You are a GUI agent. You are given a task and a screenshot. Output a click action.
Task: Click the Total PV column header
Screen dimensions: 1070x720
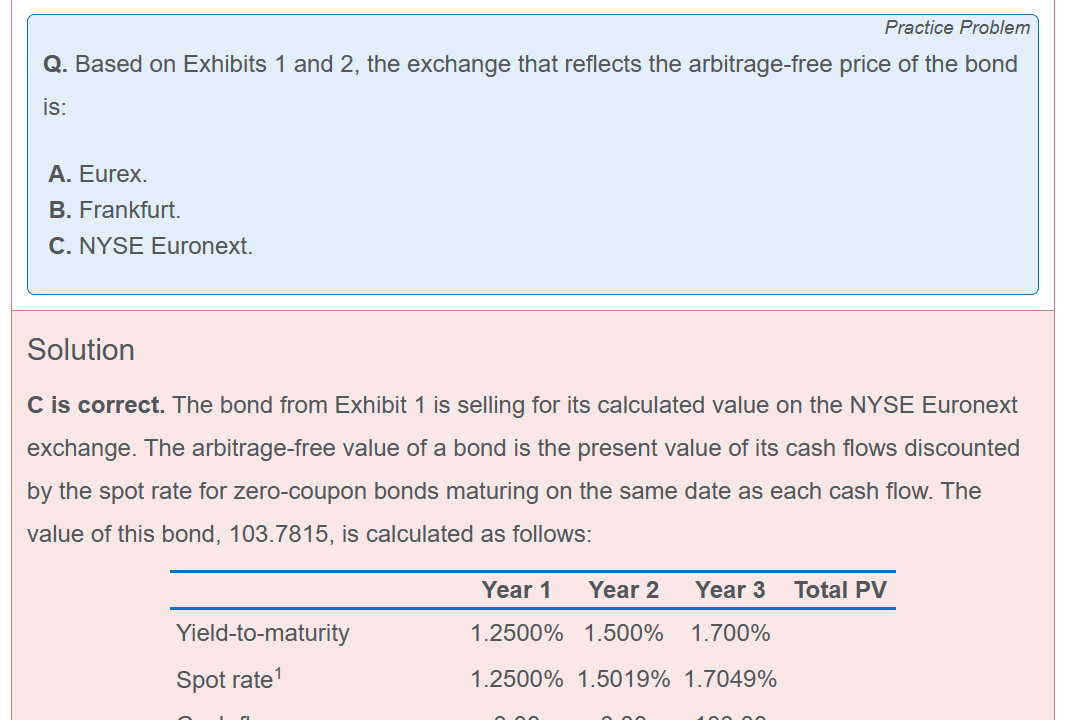pyautogui.click(x=840, y=590)
